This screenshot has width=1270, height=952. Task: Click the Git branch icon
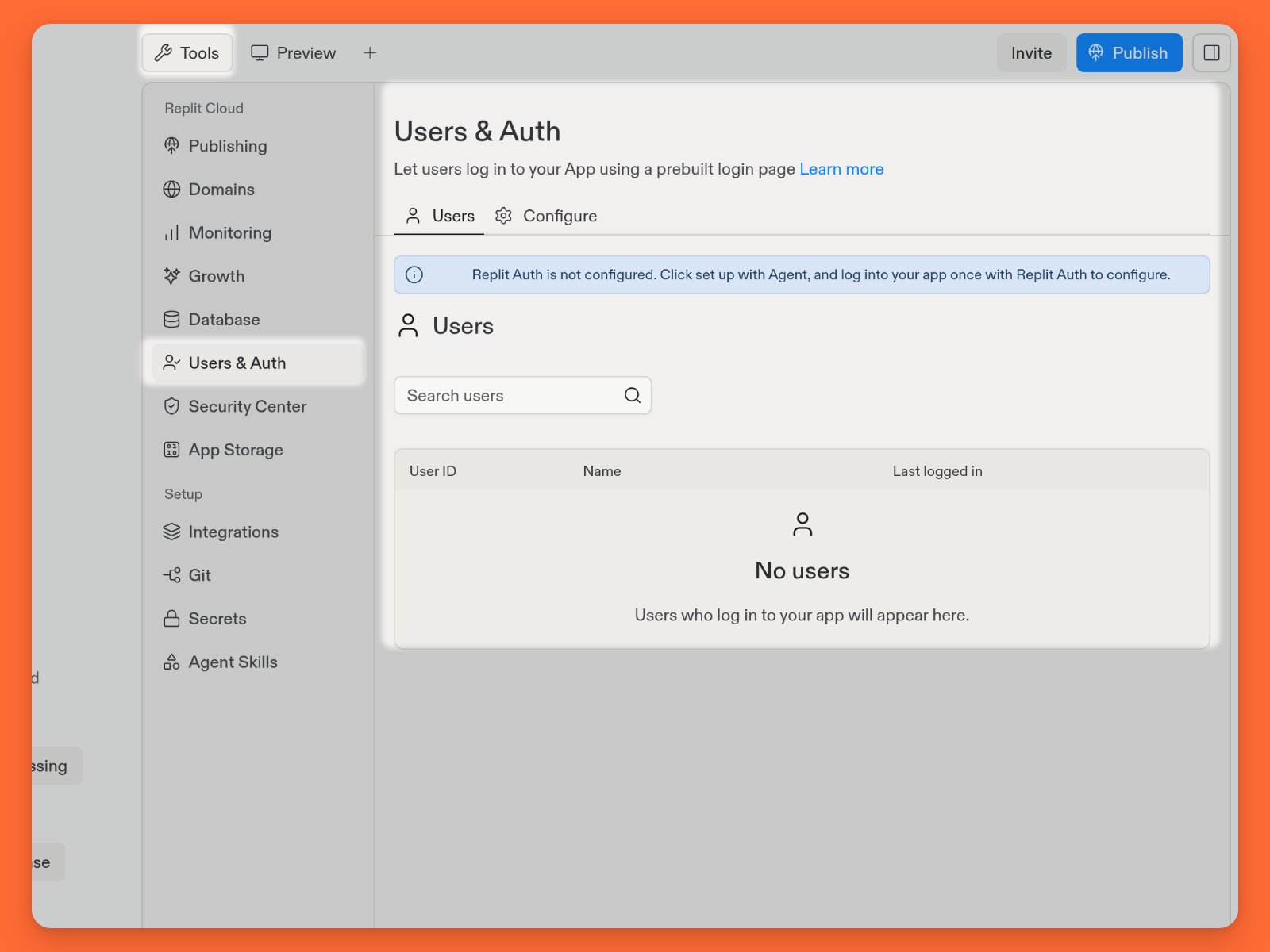click(171, 575)
